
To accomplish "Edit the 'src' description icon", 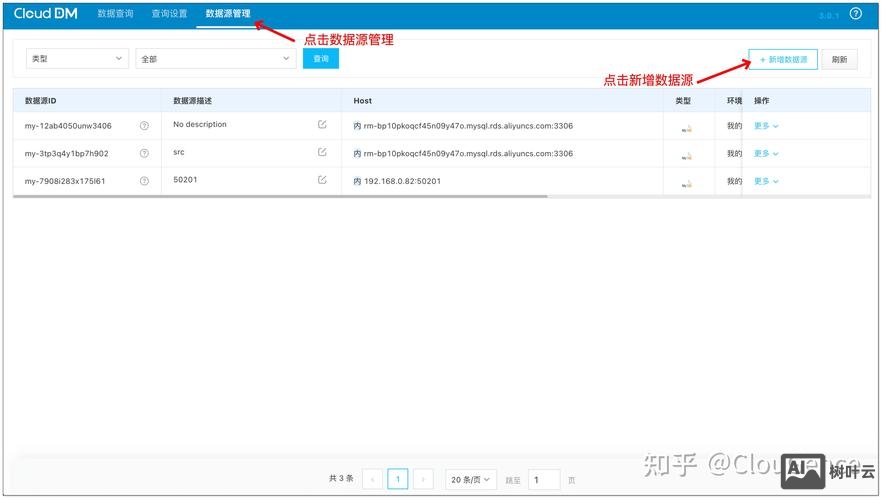I will coord(322,151).
